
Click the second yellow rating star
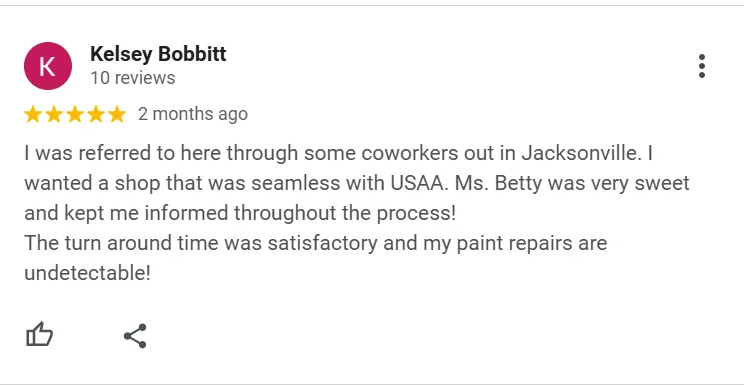54,114
